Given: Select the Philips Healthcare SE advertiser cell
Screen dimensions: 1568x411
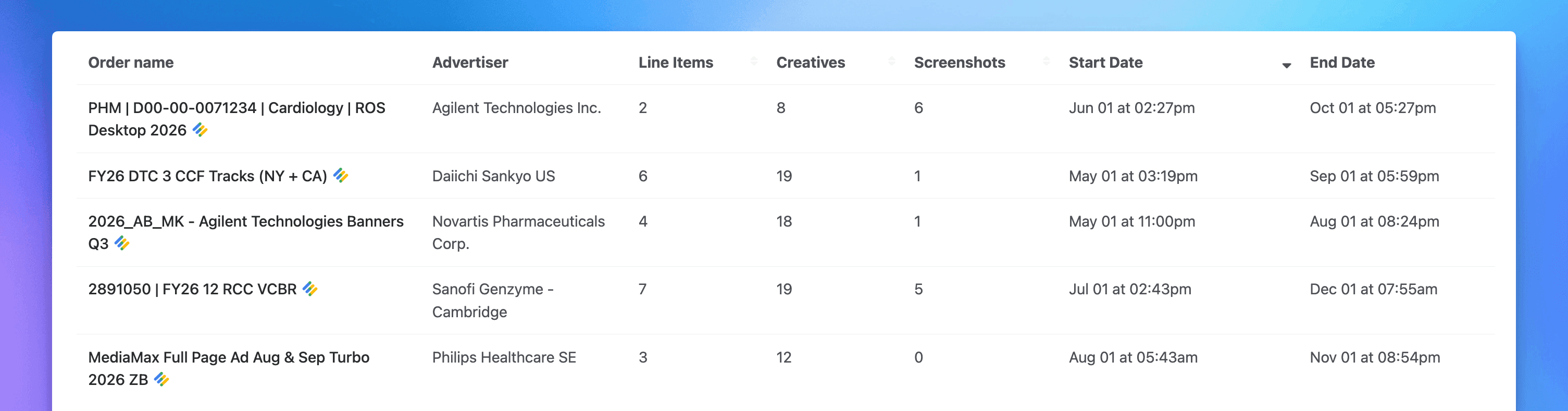Looking at the screenshot, I should (x=504, y=357).
